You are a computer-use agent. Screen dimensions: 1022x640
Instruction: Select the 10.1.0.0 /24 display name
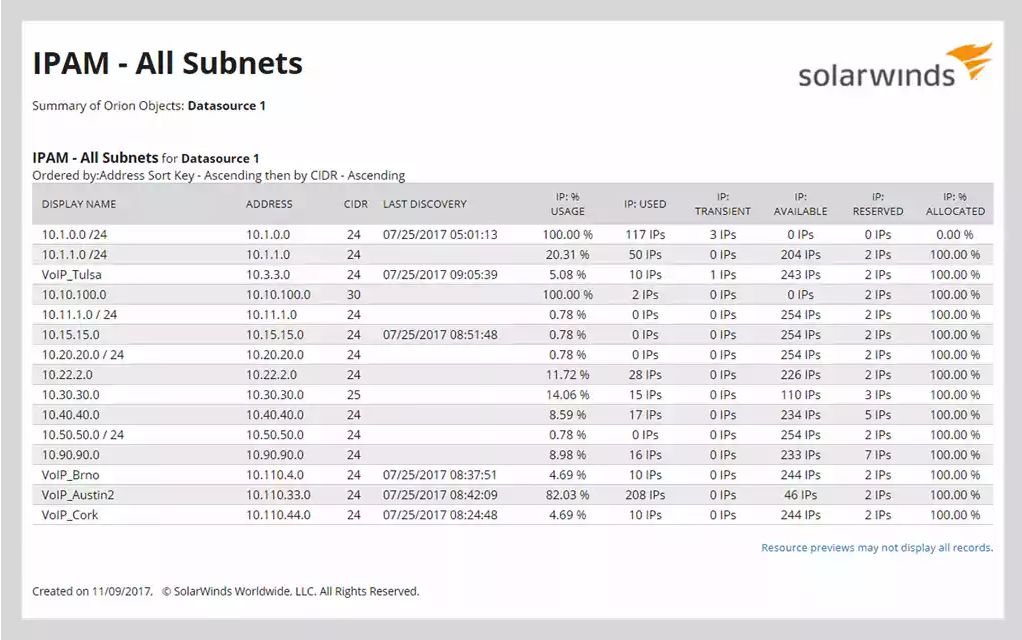coord(74,235)
